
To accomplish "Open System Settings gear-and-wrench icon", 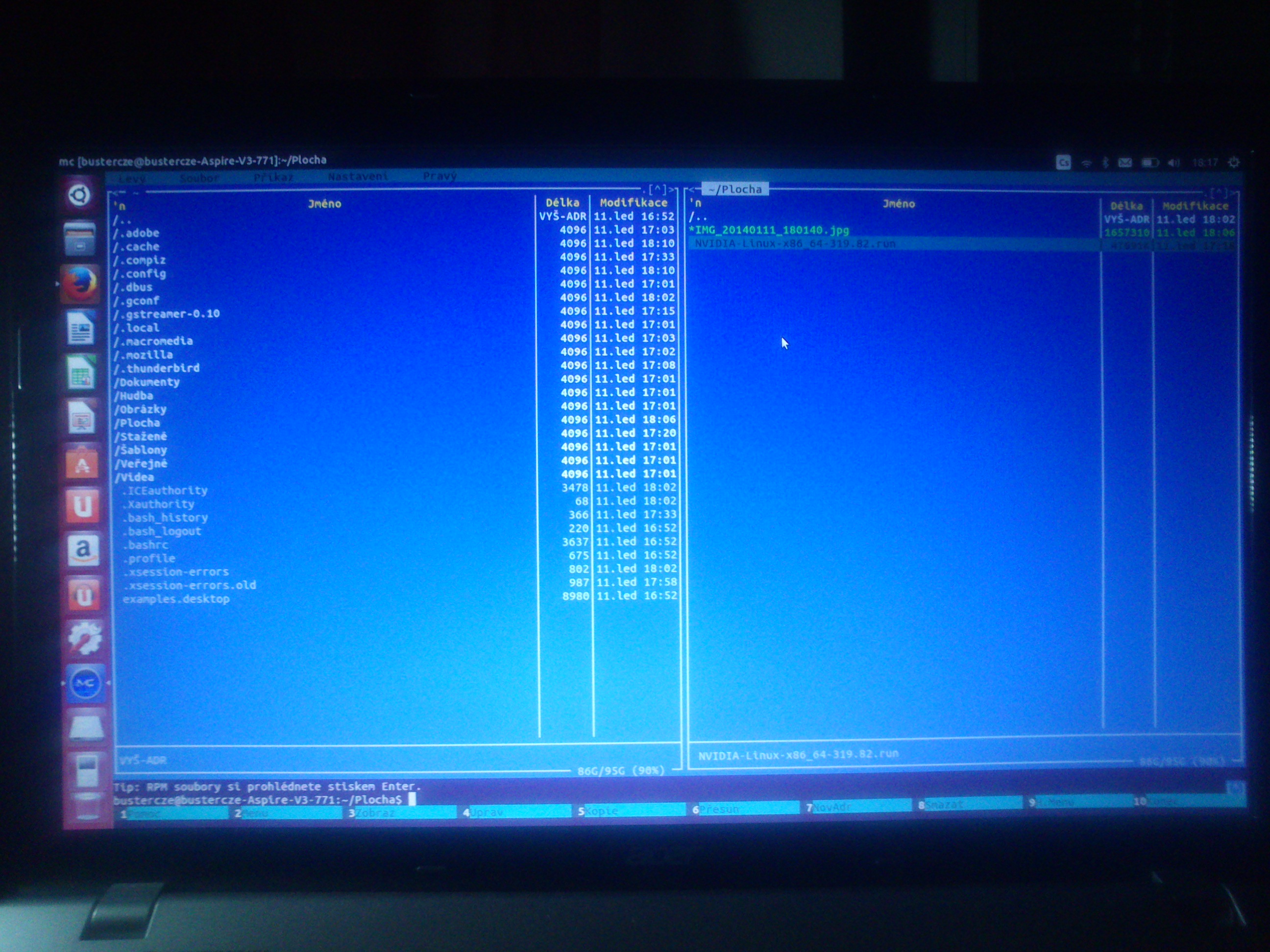I will pyautogui.click(x=85, y=638).
